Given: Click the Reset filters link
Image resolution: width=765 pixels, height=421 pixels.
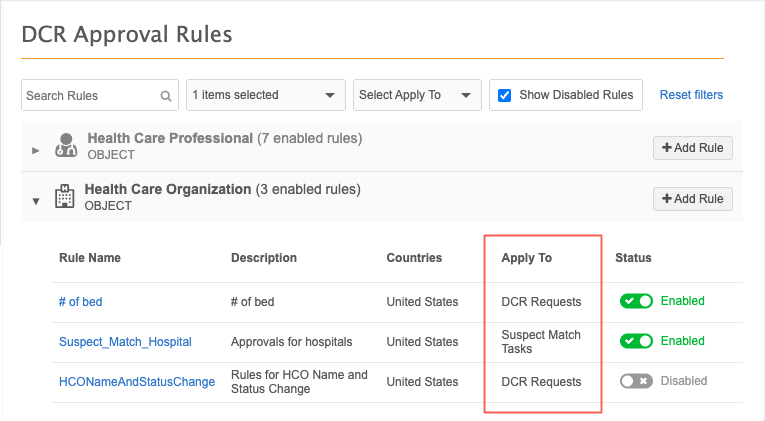Looking at the screenshot, I should 691,95.
